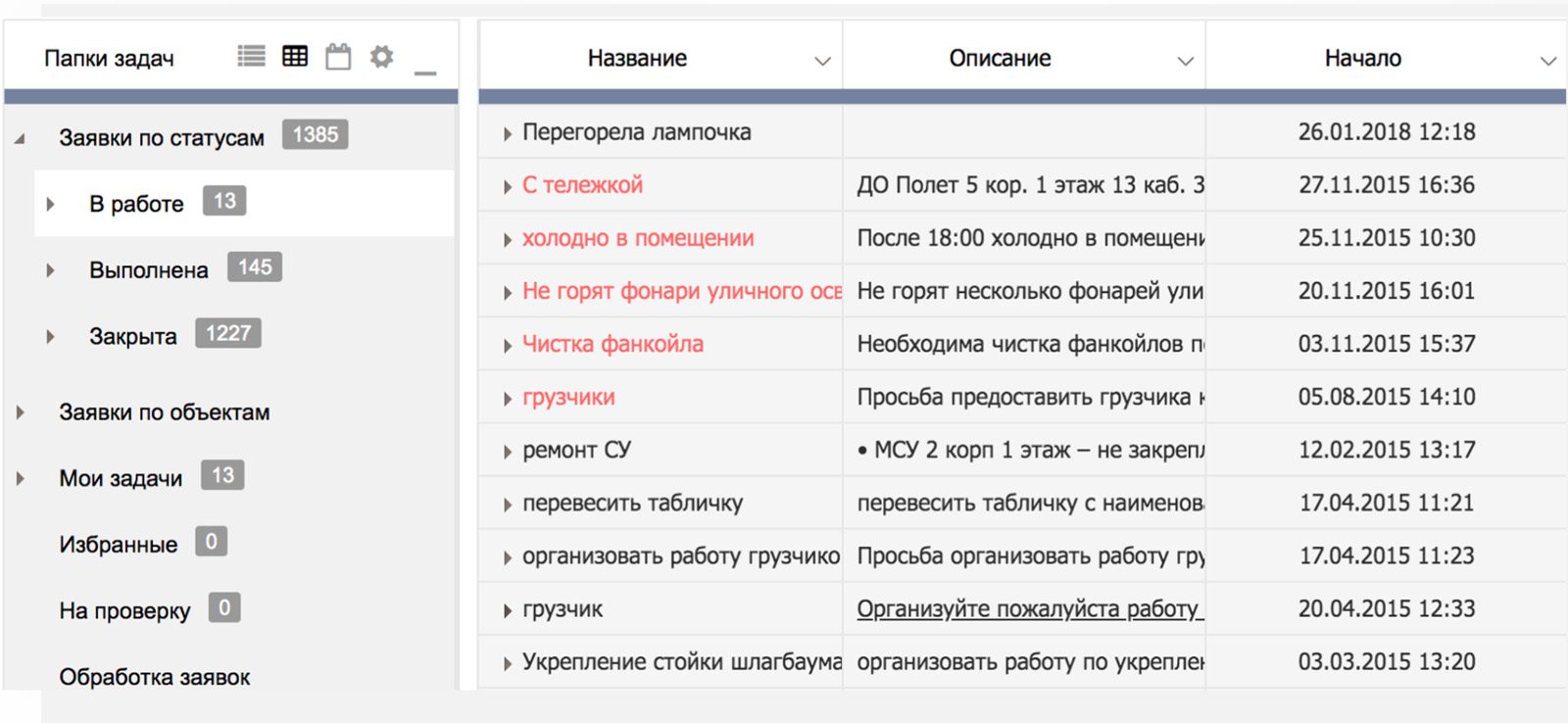Open 'Обработка заявок' folder
Image resolution: width=1568 pixels, height=723 pixels.
pos(155,677)
